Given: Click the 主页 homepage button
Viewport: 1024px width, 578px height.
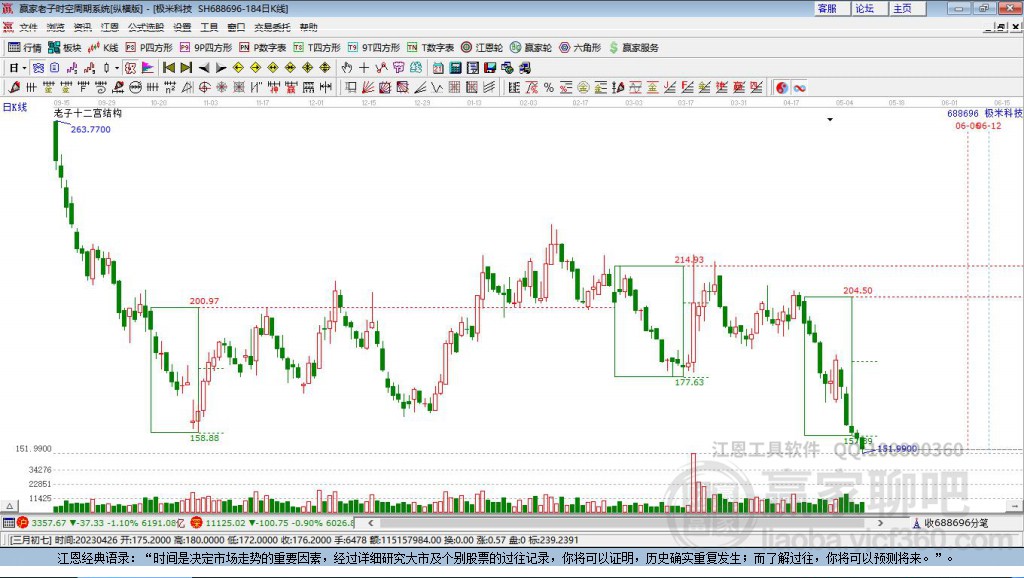Looking at the screenshot, I should pyautogui.click(x=902, y=8).
